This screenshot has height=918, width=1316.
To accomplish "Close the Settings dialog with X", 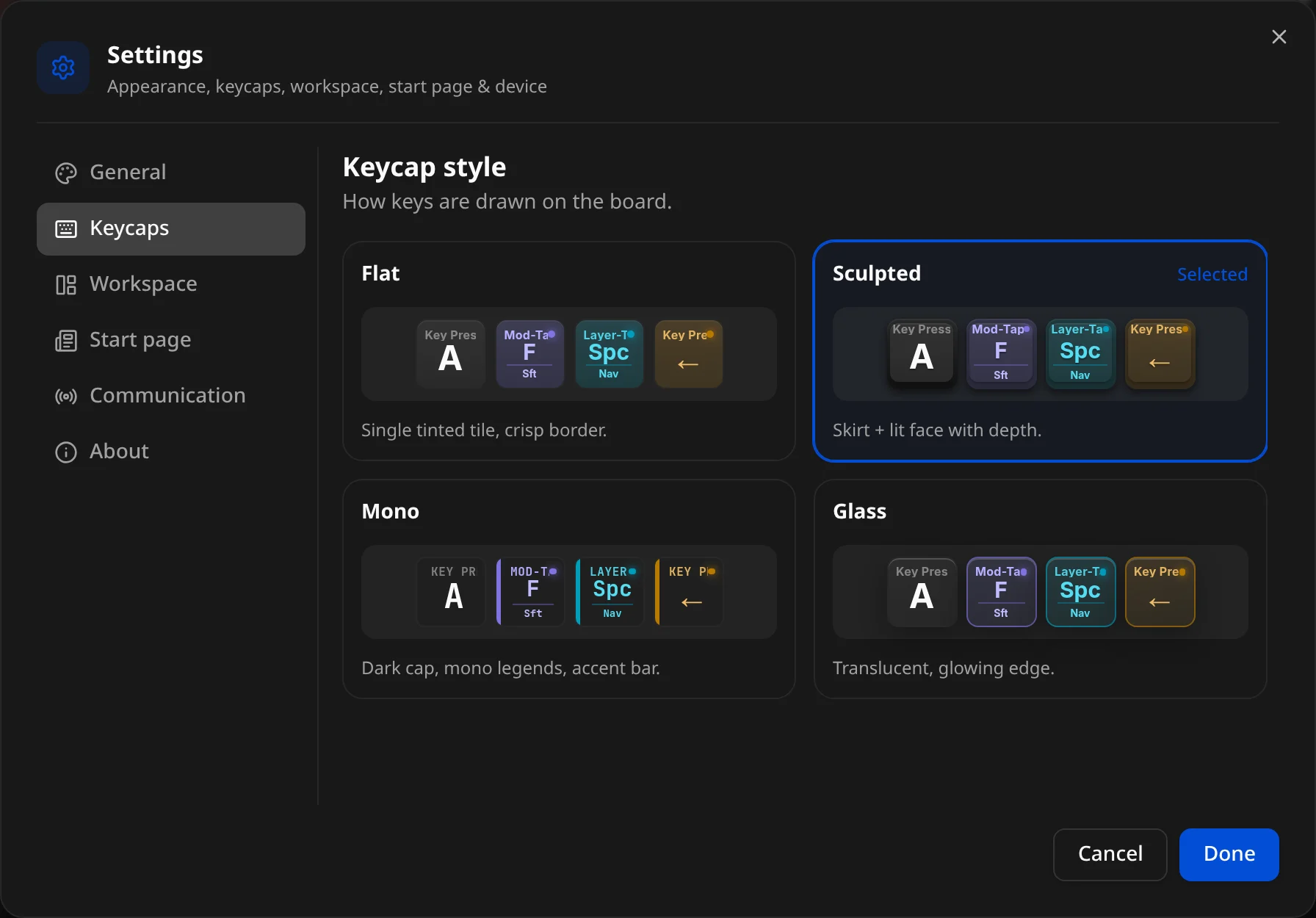I will tap(1279, 37).
